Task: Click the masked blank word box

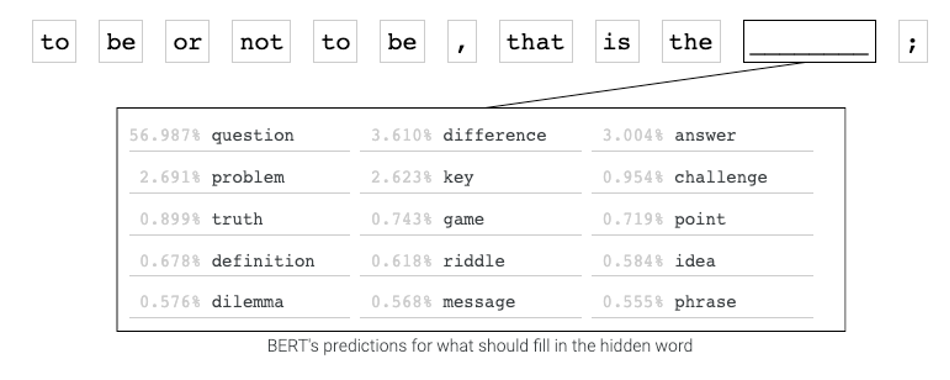Action: (x=809, y=41)
